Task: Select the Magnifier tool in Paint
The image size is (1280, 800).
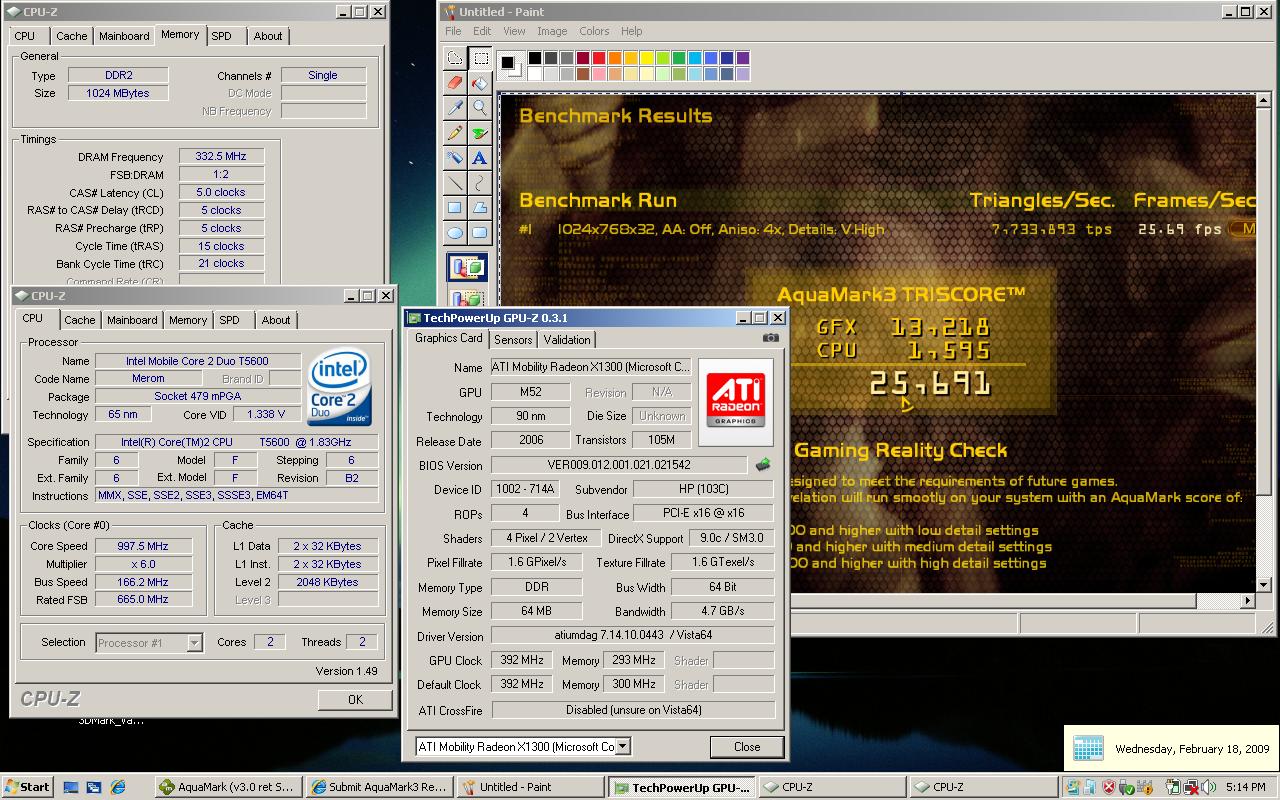Action: [480, 108]
